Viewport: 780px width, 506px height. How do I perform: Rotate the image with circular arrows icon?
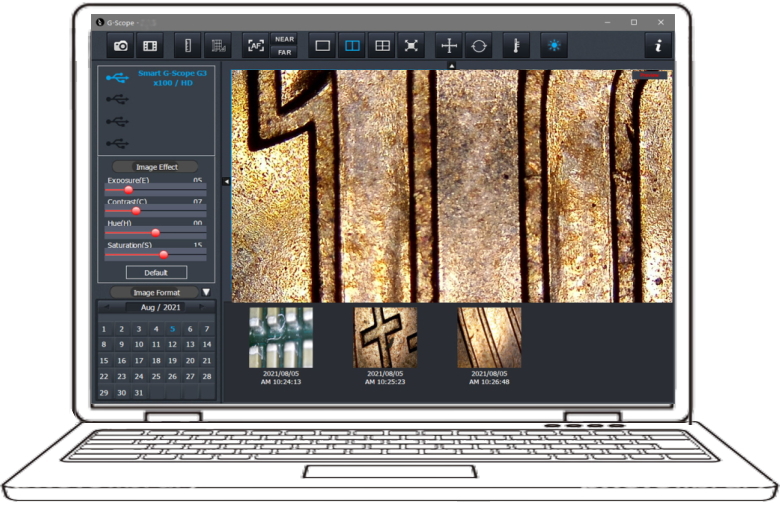coord(479,46)
